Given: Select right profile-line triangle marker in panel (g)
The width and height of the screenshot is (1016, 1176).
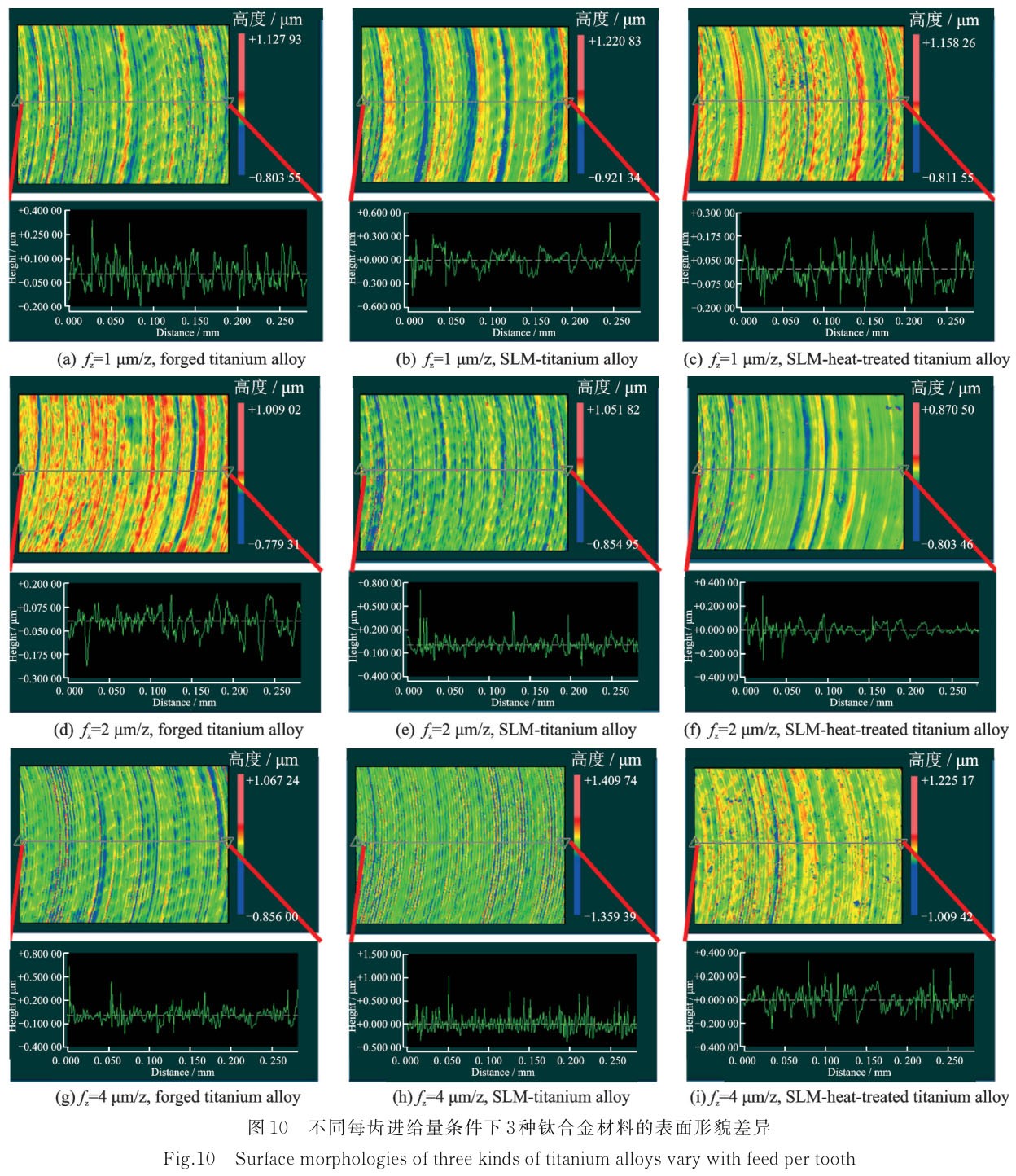Looking at the screenshot, I should tap(227, 842).
